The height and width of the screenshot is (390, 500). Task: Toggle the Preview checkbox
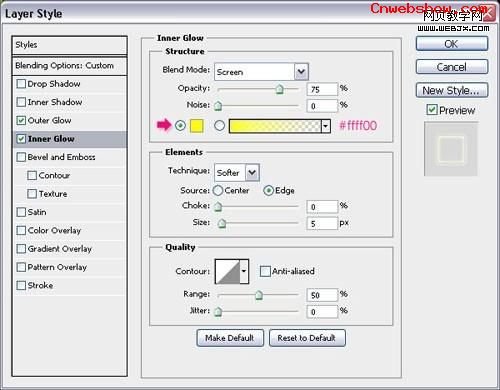[x=432, y=110]
